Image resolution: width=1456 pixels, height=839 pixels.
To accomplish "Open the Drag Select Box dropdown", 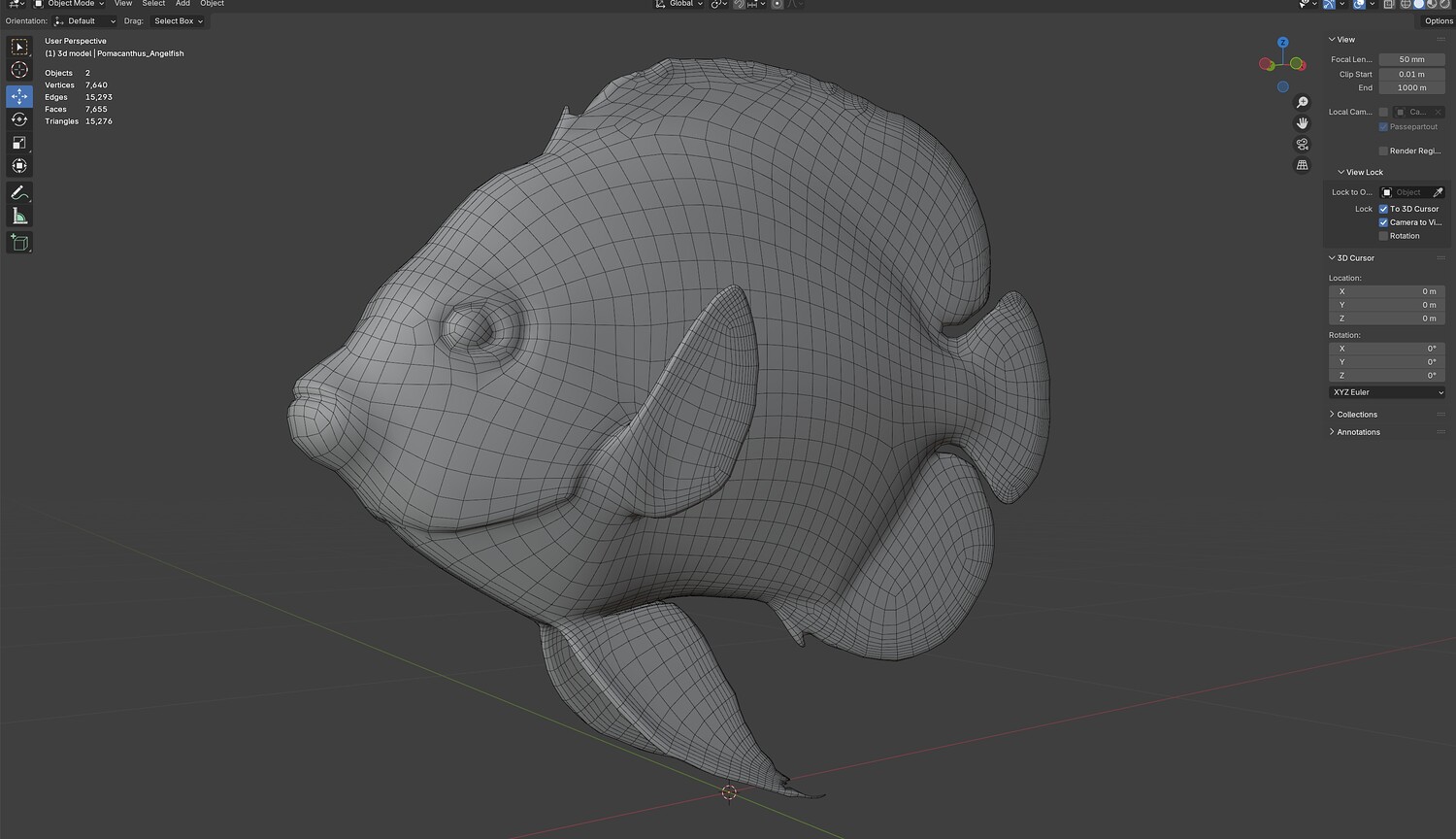I will 179,21.
